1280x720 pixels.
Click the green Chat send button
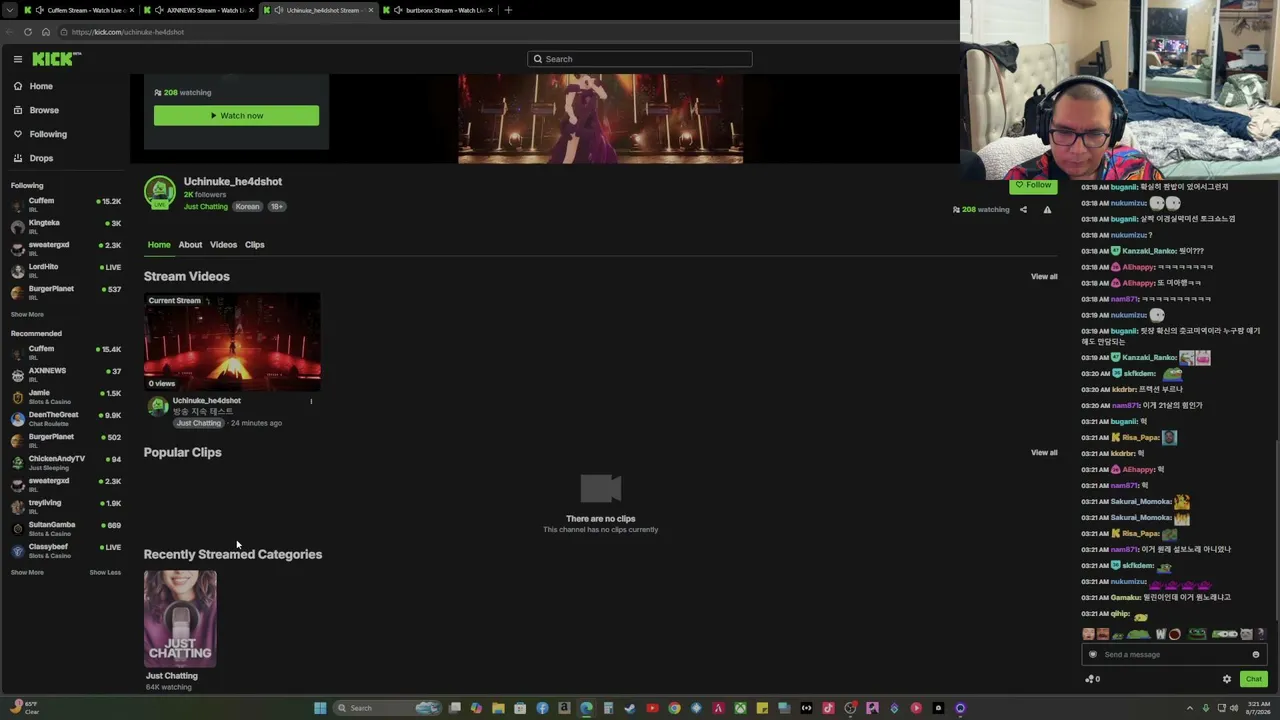coord(1254,679)
